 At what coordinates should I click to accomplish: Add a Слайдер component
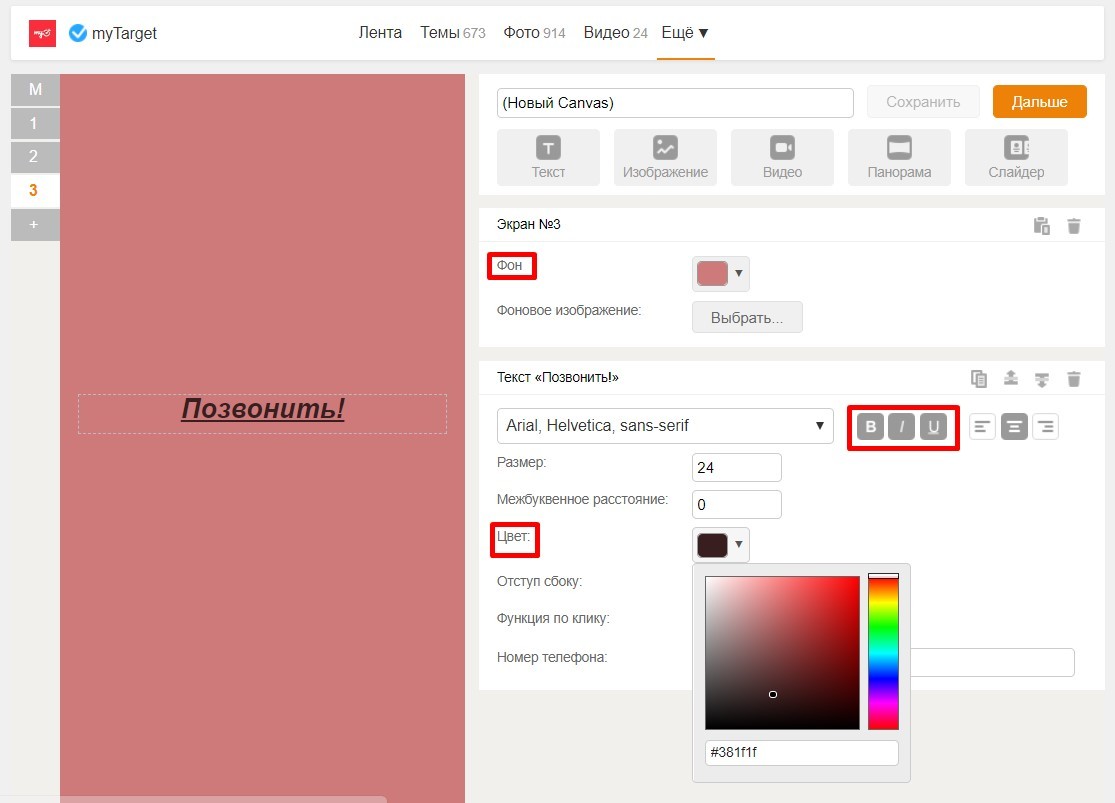point(1016,157)
